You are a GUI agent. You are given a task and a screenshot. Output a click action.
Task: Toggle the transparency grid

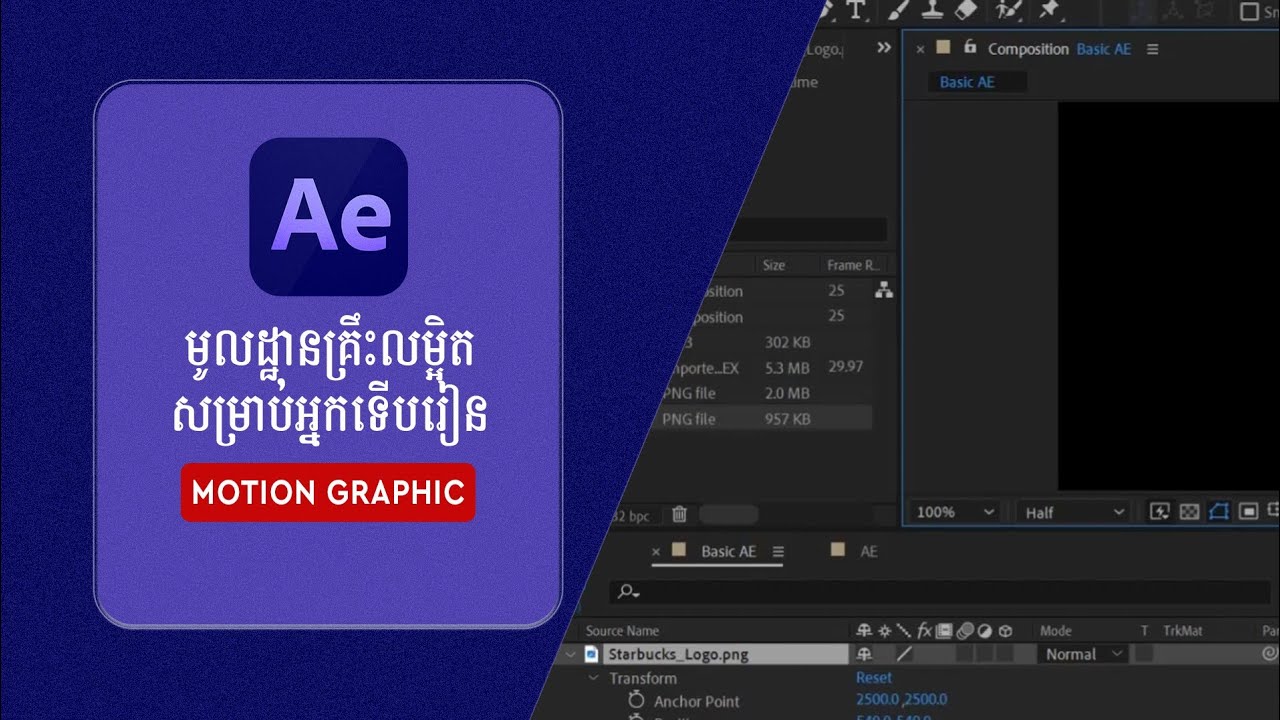[1189, 512]
